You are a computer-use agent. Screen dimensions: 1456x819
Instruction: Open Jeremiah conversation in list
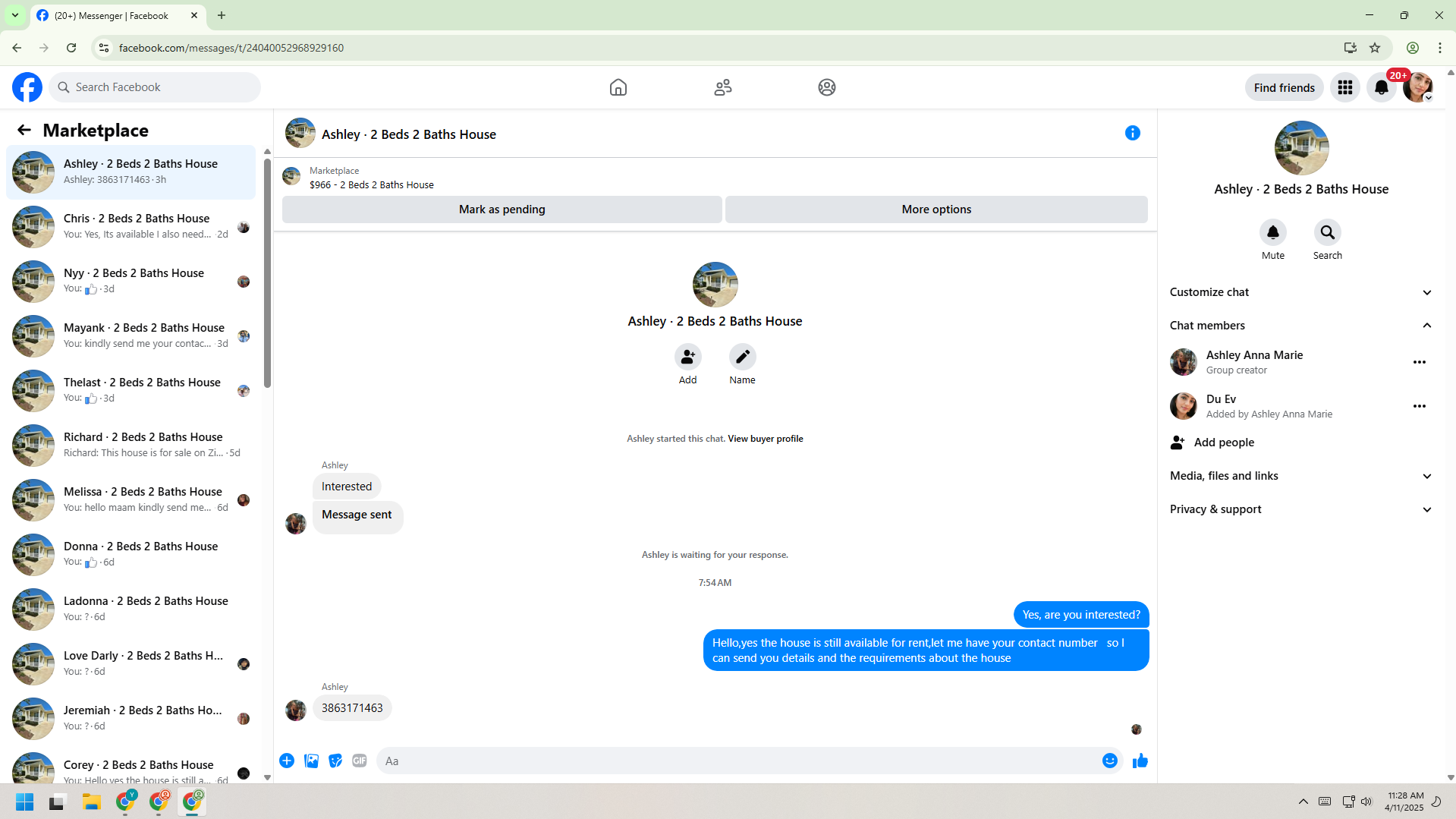[131, 719]
